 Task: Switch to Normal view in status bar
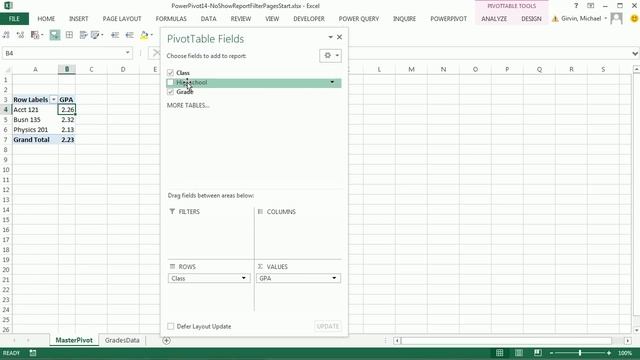[x=500, y=353]
